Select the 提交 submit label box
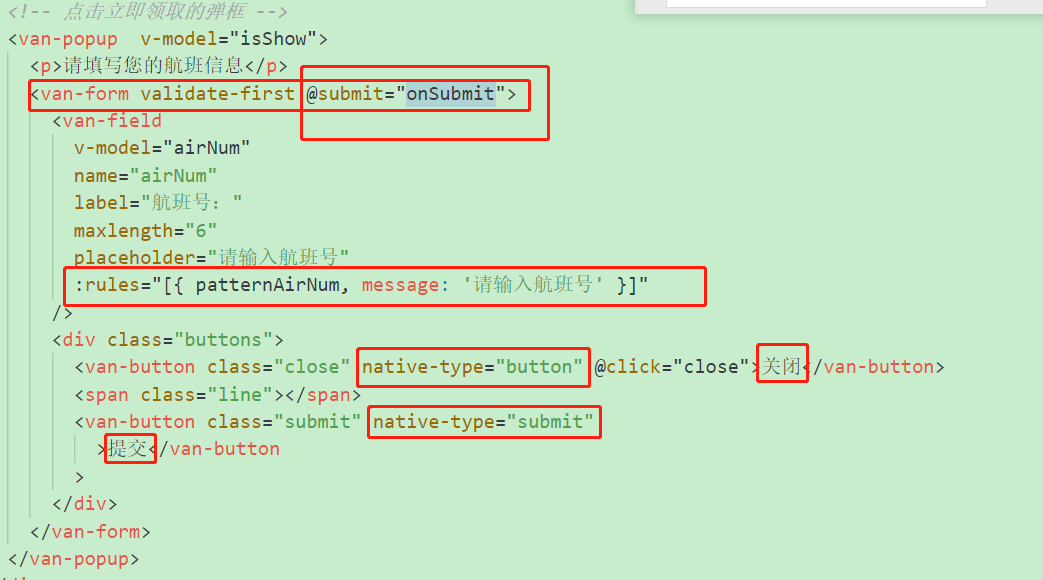Image resolution: width=1043 pixels, height=580 pixels. pyautogui.click(x=130, y=448)
